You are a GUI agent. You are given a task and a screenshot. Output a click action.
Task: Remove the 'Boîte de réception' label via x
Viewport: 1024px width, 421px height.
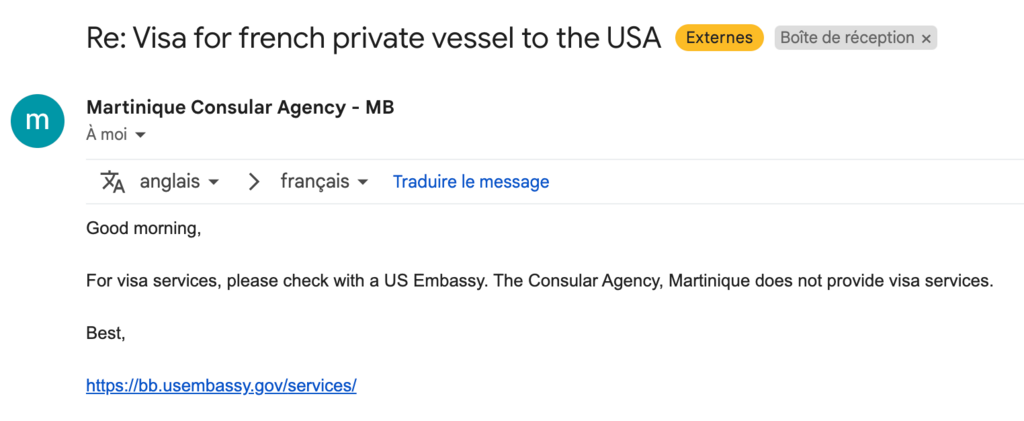click(x=925, y=39)
